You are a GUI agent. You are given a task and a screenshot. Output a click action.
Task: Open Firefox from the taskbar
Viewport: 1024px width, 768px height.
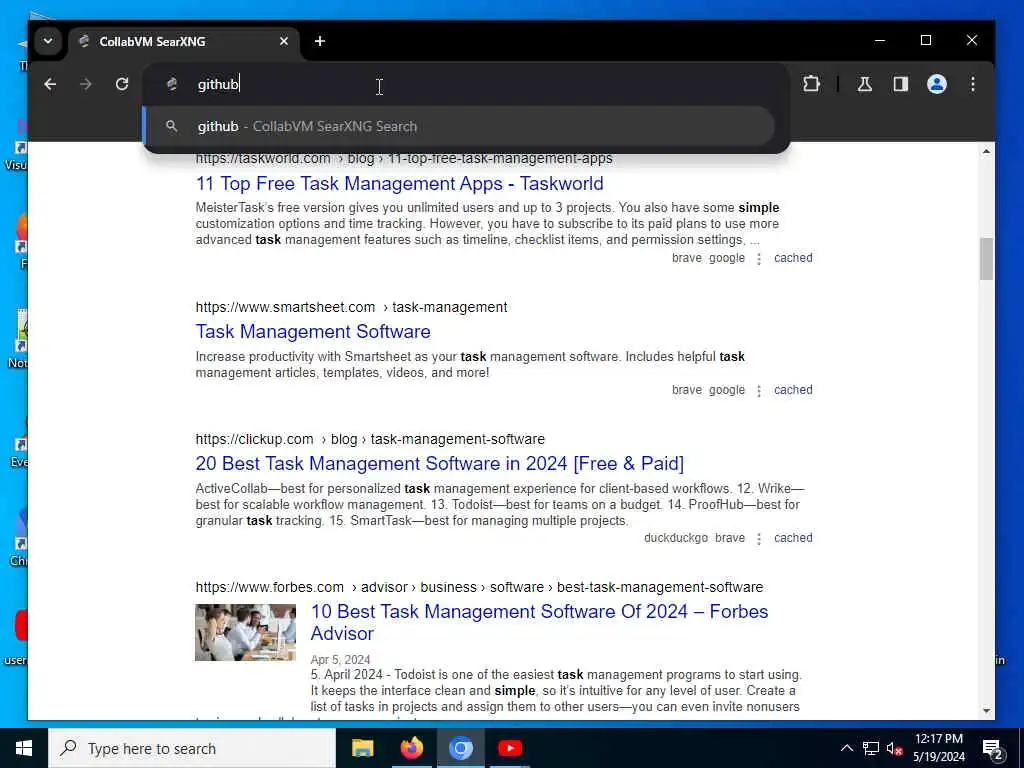coord(411,748)
